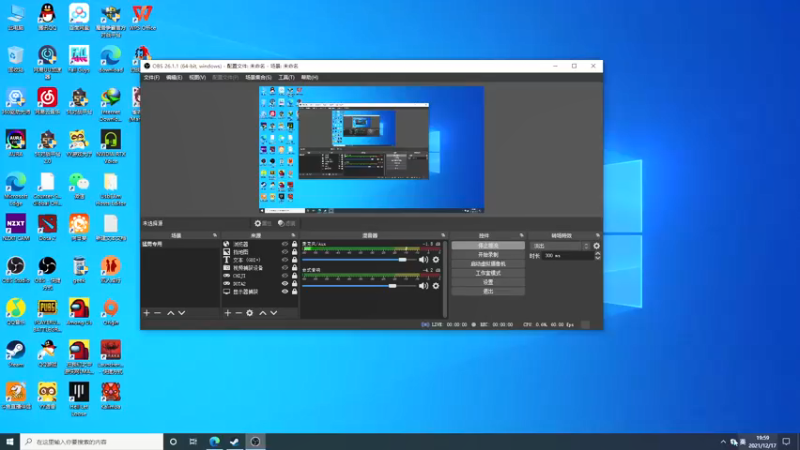Open NVIDIA RTX Voice desktop icon
Viewport: 800px width, 450px height.
click(111, 146)
